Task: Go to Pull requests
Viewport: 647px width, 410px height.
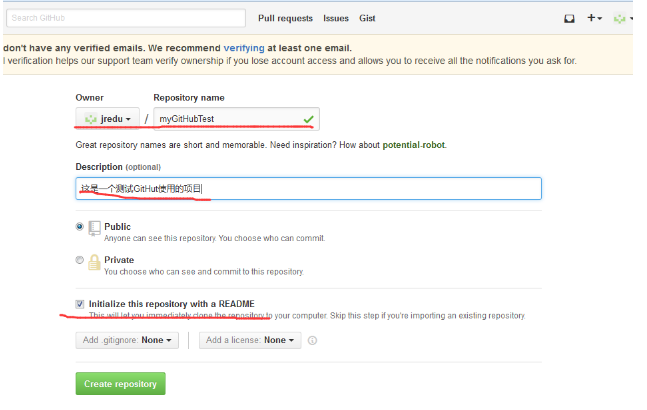Action: (285, 19)
